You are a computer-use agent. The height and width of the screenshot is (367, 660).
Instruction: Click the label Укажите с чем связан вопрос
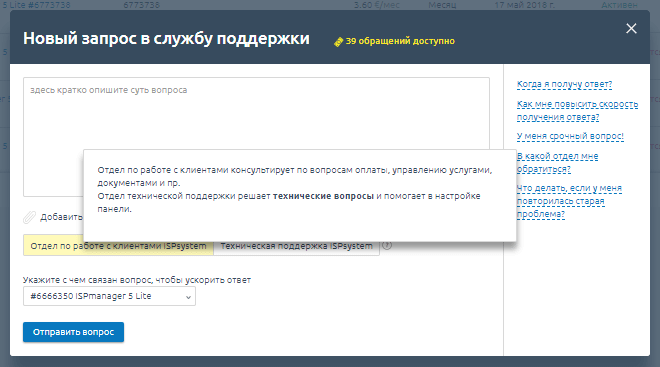[x=137, y=280]
